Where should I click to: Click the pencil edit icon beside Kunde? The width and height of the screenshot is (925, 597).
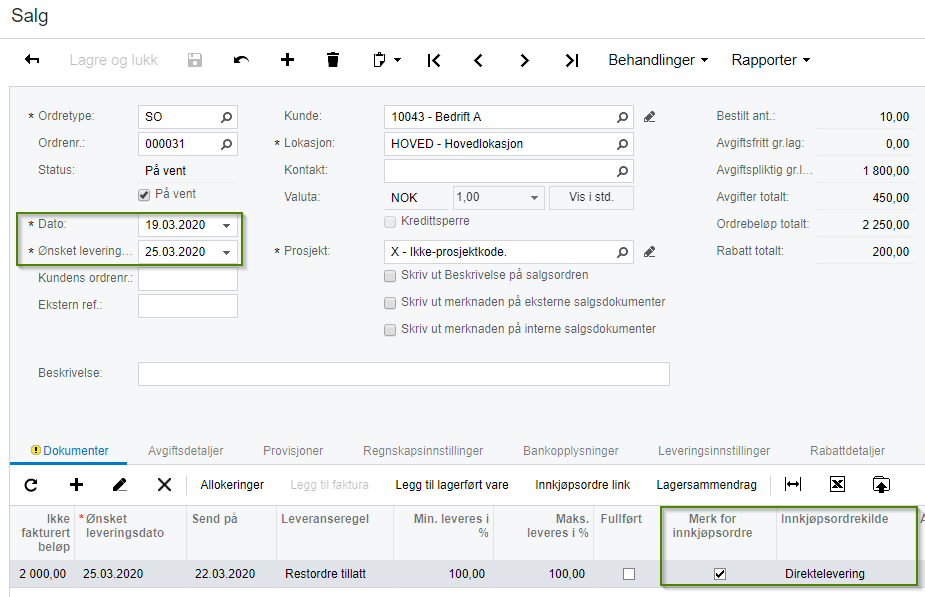click(x=649, y=117)
